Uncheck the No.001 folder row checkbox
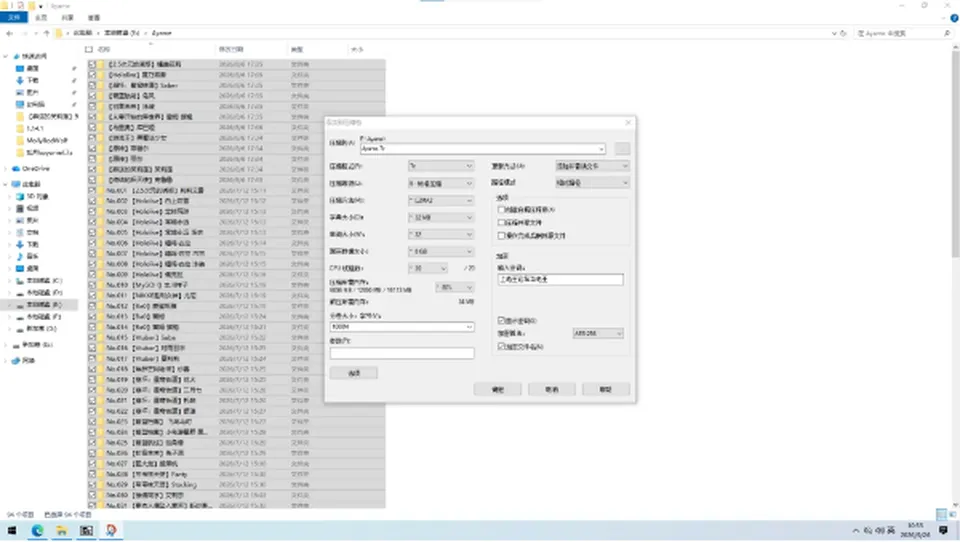This screenshot has width=960, height=542. pyautogui.click(x=92, y=190)
